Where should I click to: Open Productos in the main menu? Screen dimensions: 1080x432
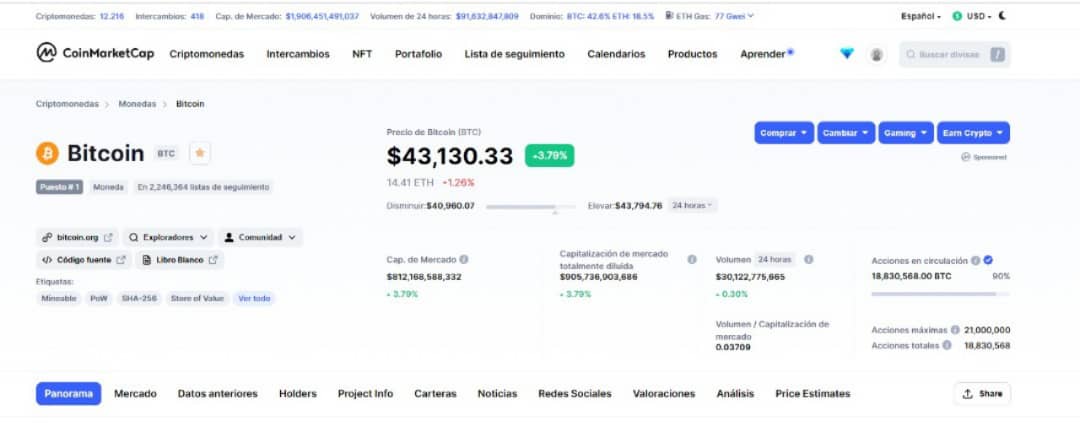coord(692,54)
